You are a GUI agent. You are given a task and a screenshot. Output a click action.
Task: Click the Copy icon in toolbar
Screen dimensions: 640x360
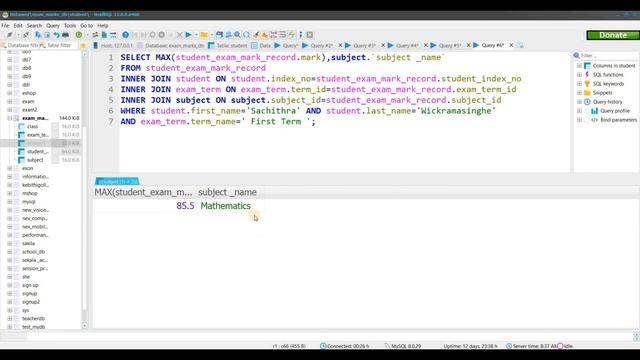38,35
